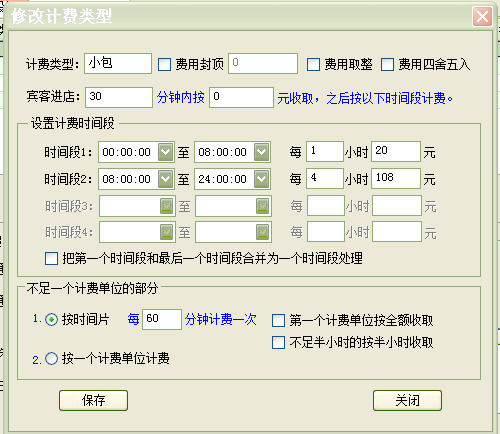Open the disabled 时间段3 start time dropdown

pyautogui.click(x=167, y=206)
